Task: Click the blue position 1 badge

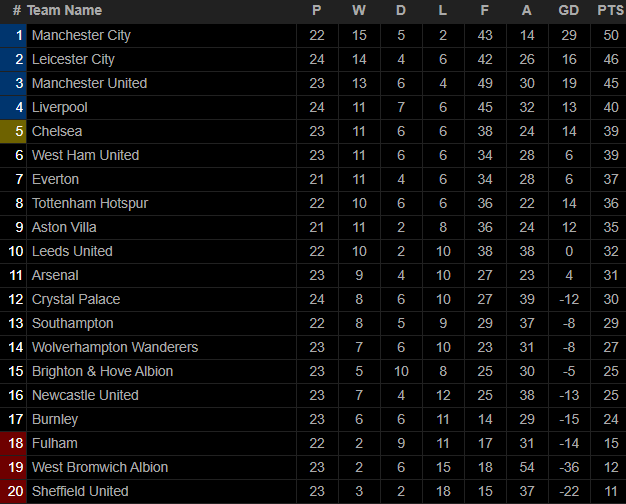Action: (13, 36)
